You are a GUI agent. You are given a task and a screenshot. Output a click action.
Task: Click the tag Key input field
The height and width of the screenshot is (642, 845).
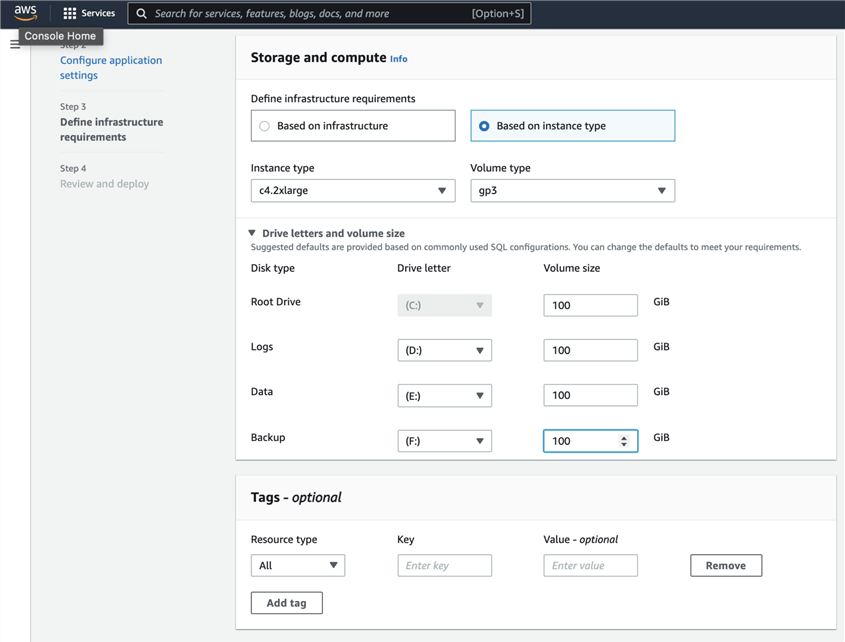click(x=444, y=566)
